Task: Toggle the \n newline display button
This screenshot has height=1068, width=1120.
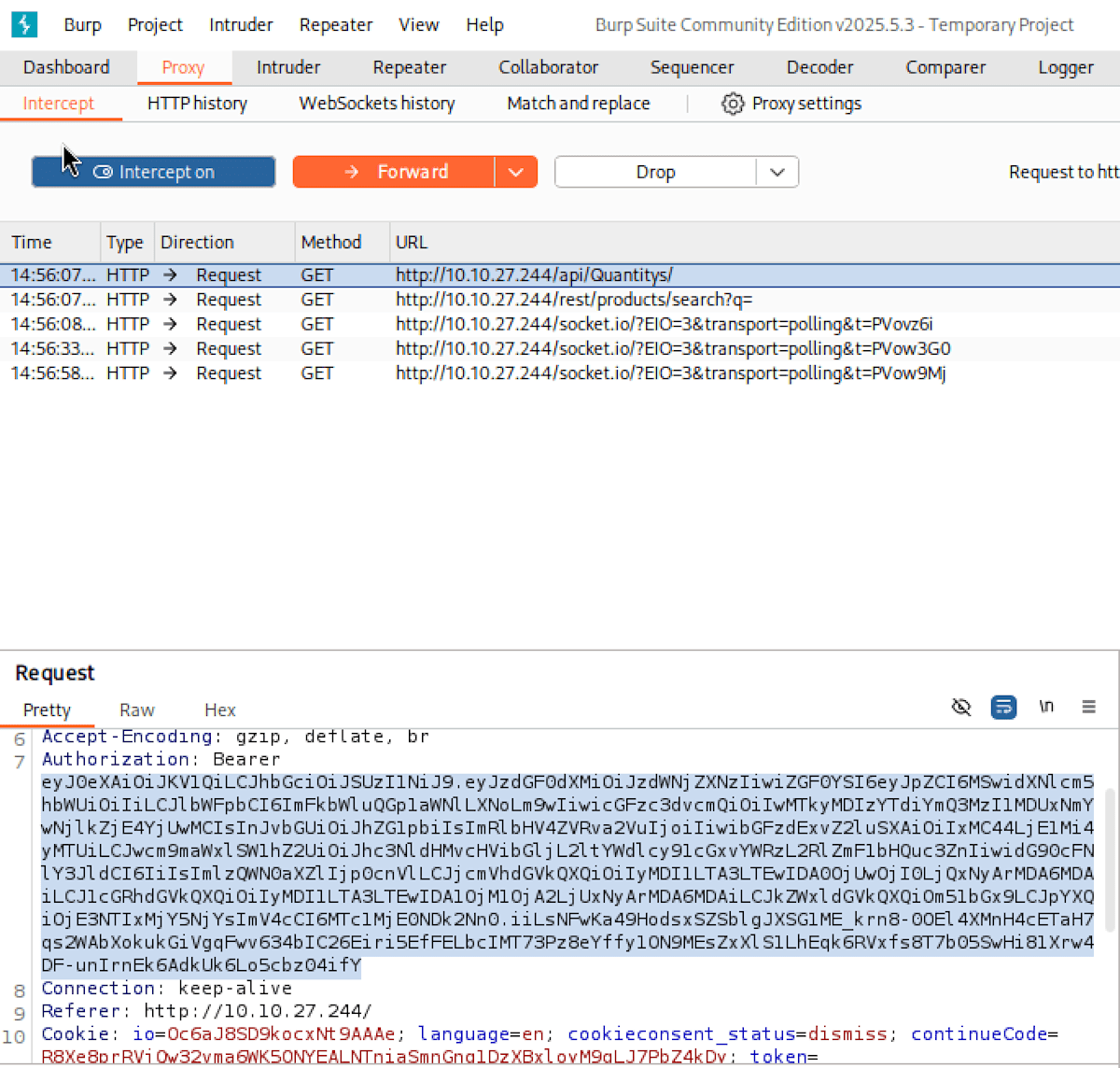Action: [1046, 707]
